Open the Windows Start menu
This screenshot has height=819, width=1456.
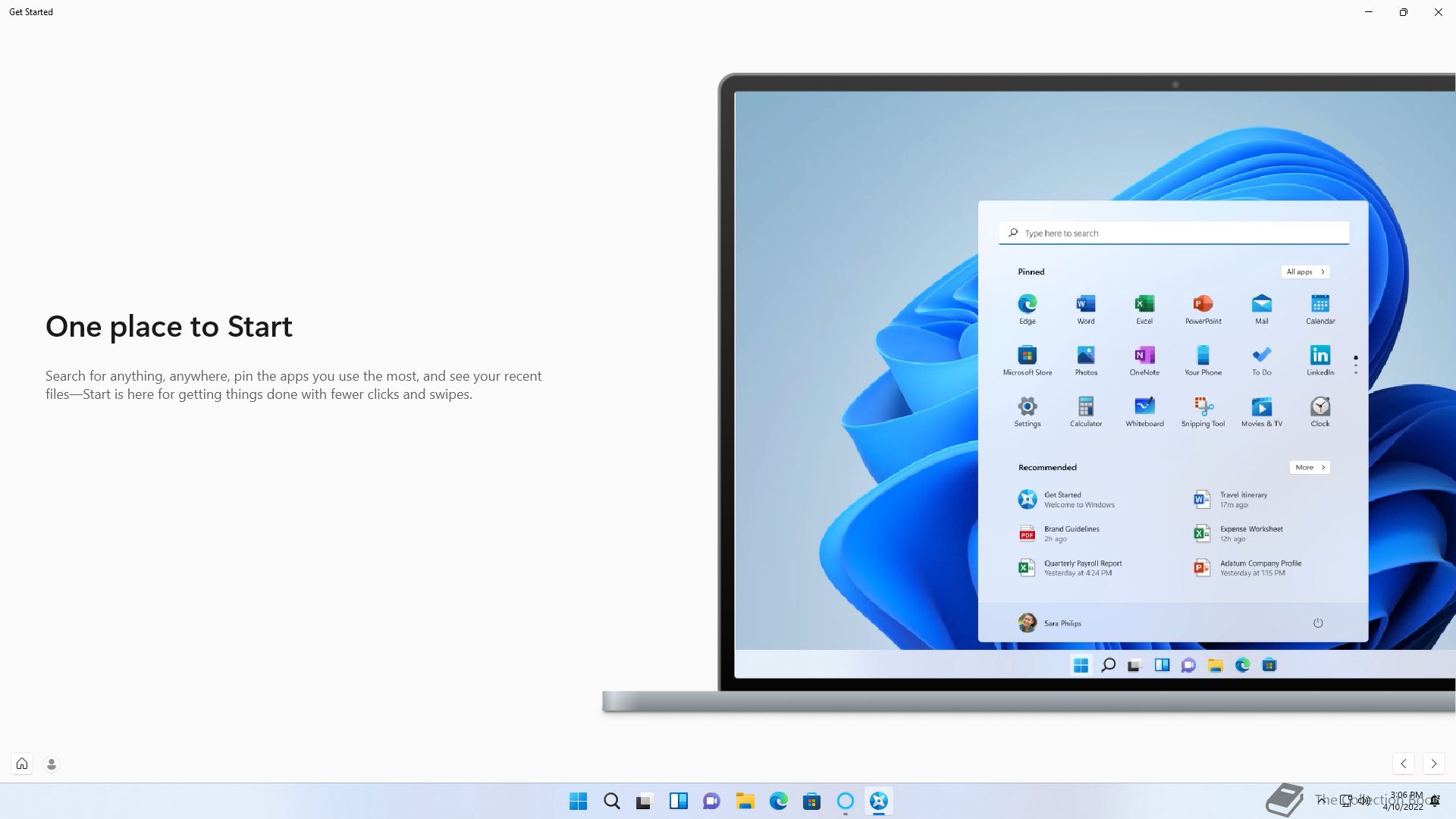(578, 801)
